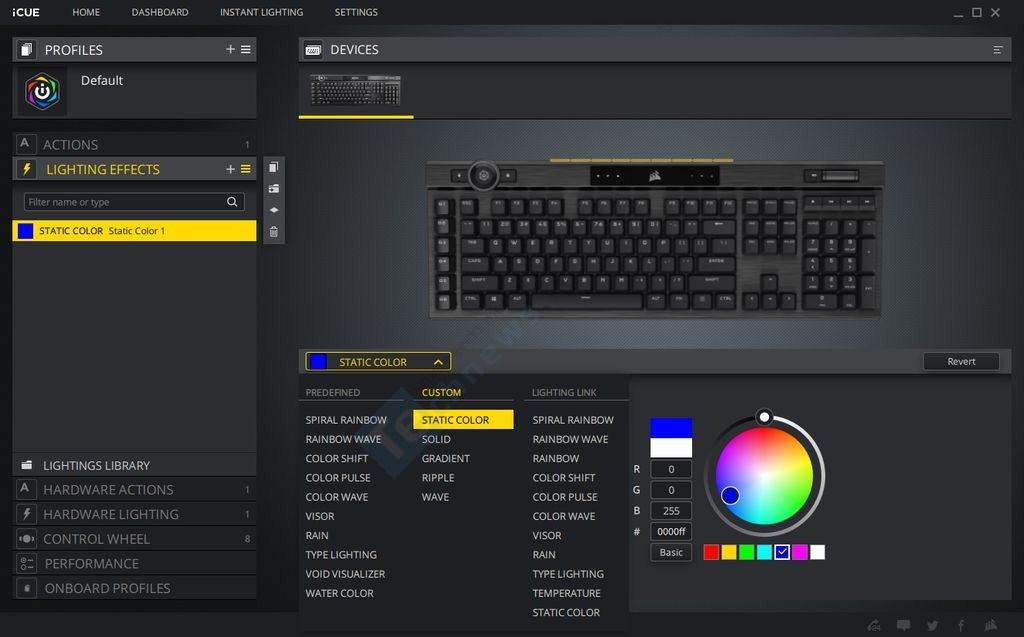This screenshot has width=1024, height=637.
Task: Open the Facebook icon in the footer
Action: pyautogui.click(x=961, y=625)
